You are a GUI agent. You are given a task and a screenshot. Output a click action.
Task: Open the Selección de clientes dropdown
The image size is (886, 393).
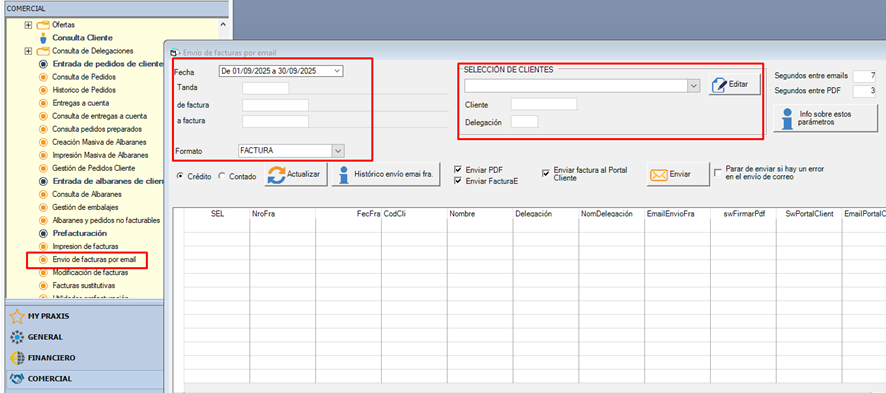tap(694, 86)
